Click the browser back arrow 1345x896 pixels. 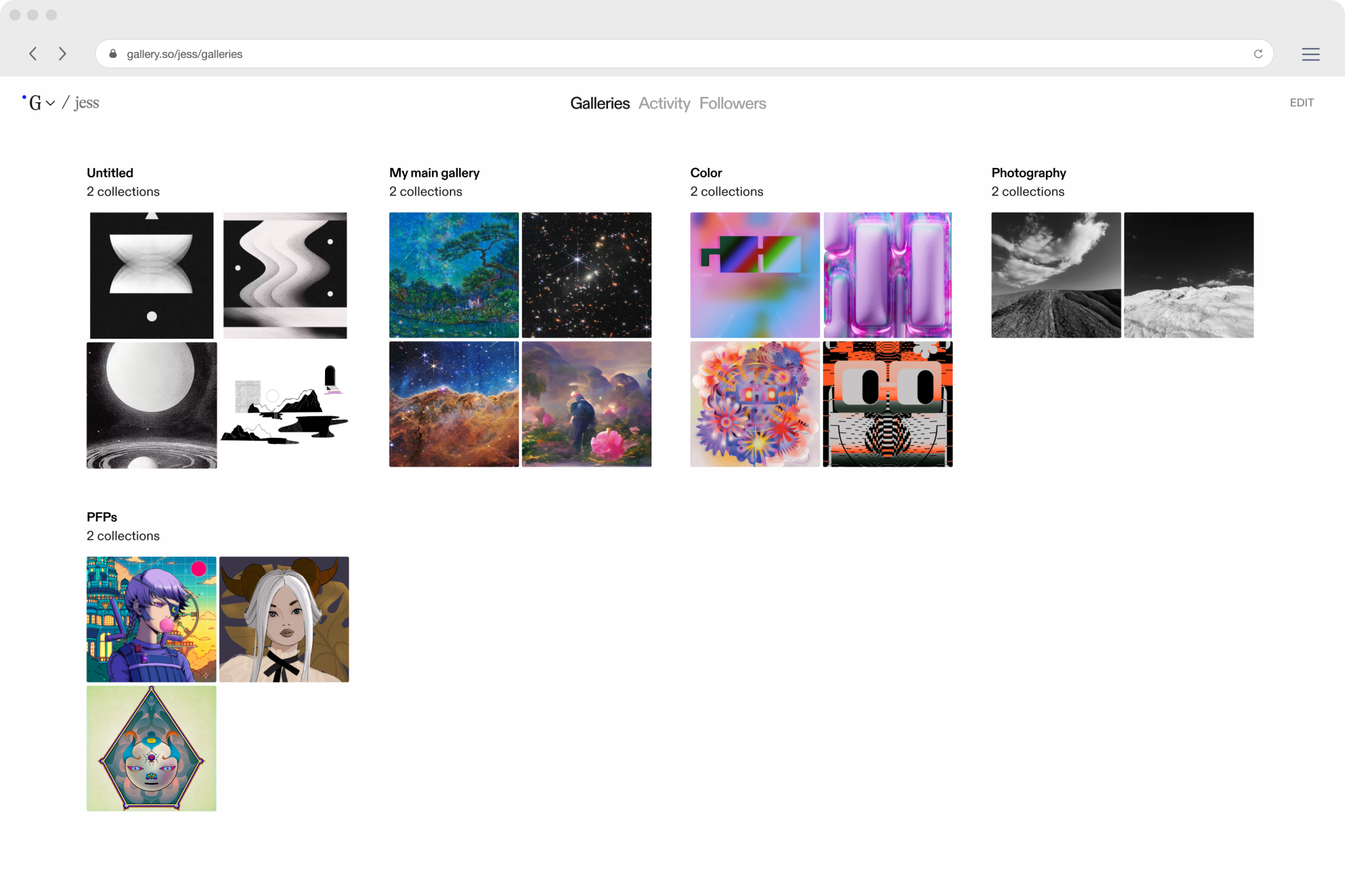[33, 54]
